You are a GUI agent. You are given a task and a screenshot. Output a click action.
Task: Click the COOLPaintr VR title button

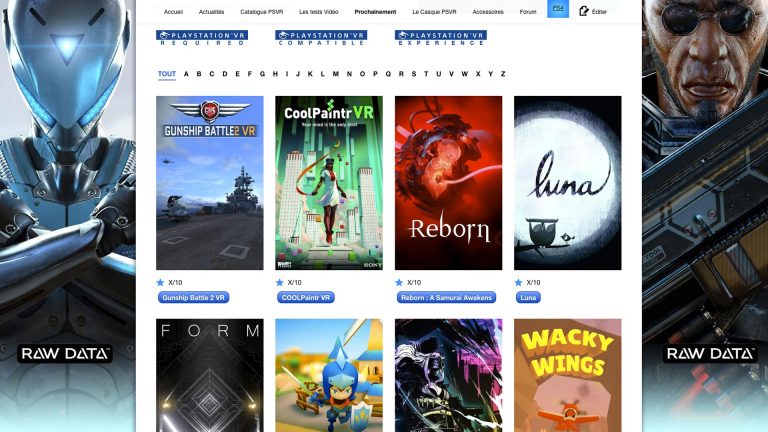[x=306, y=297]
